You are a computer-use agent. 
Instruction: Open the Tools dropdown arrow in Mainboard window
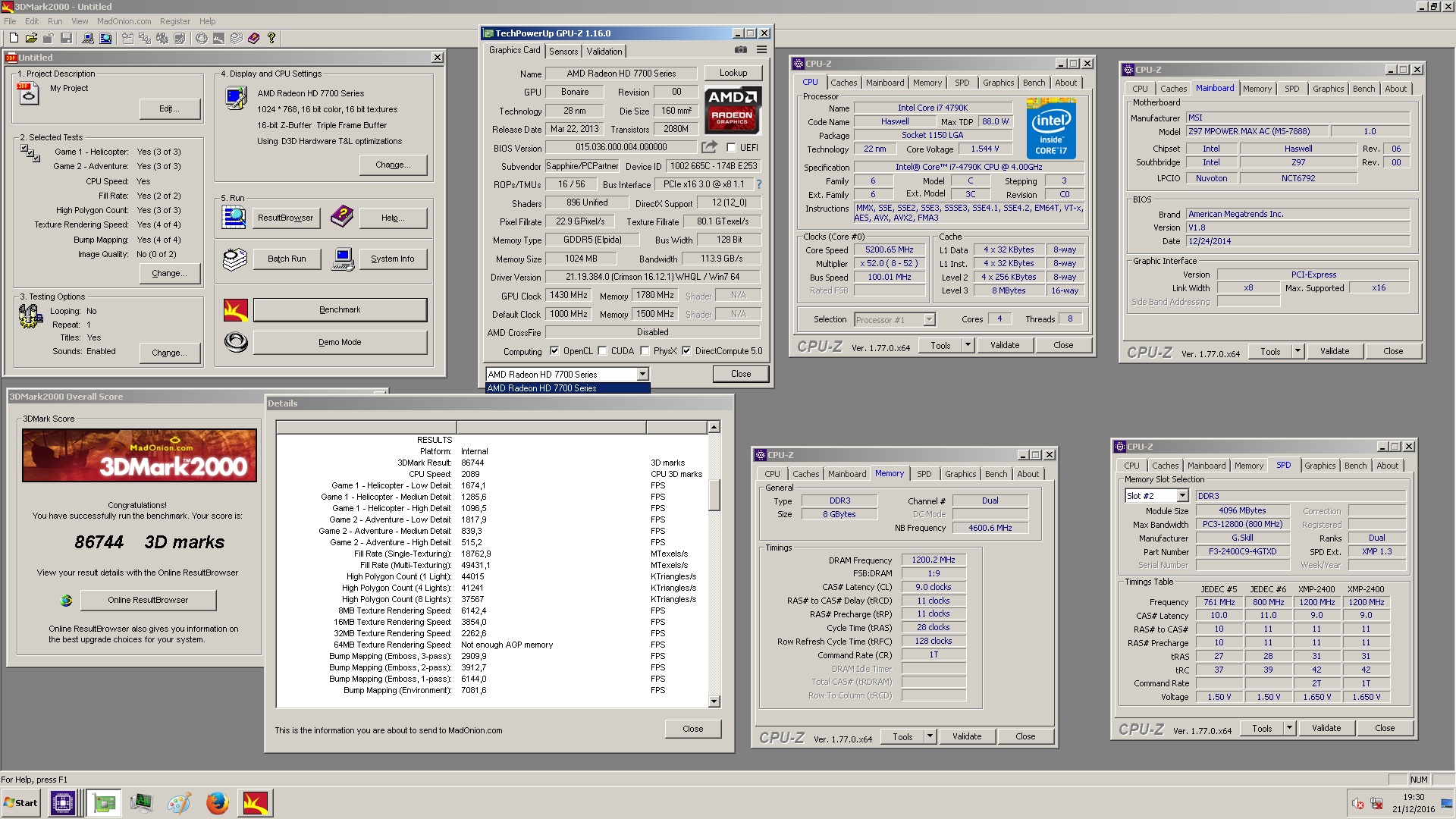tap(1298, 351)
